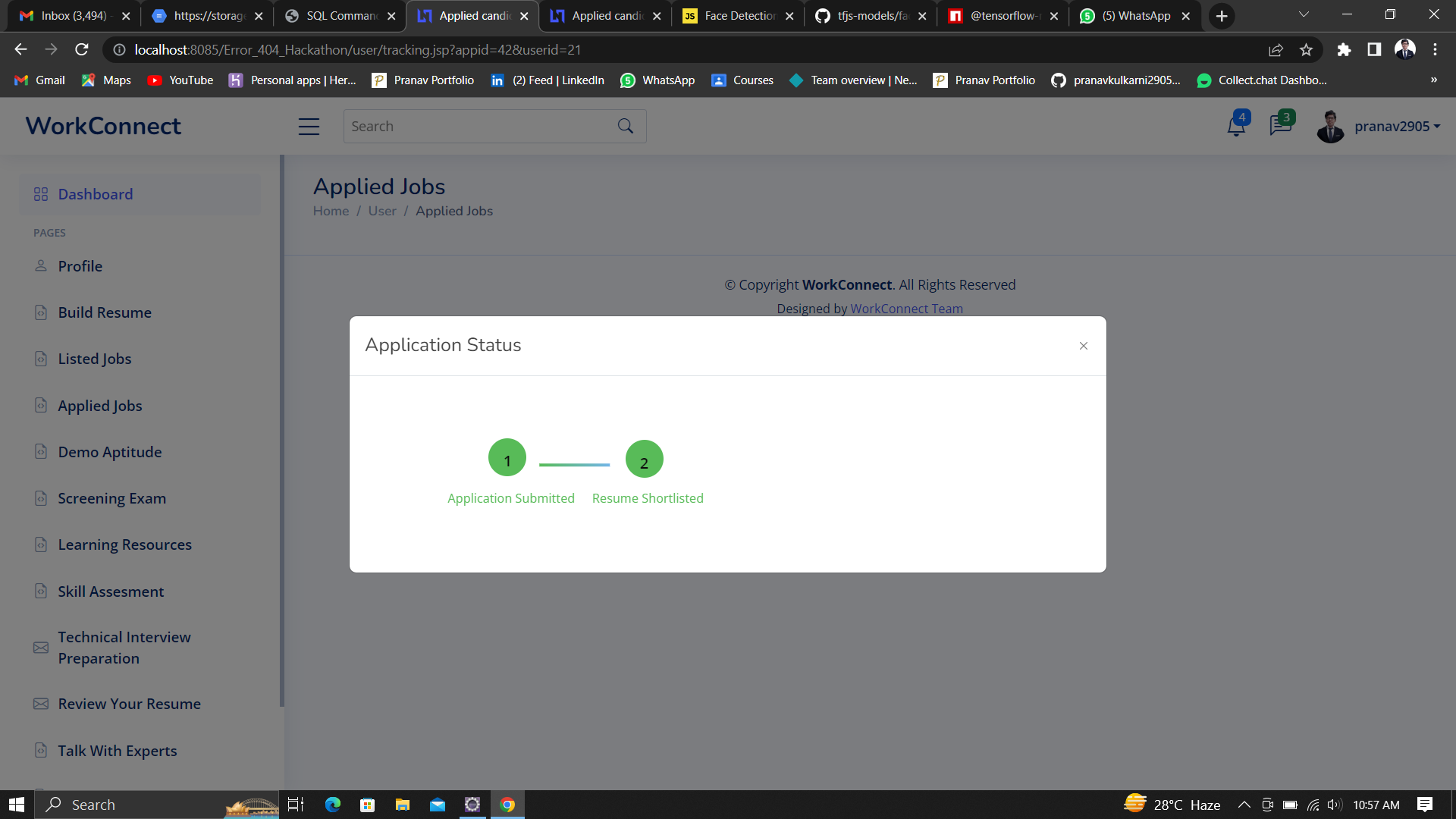The width and height of the screenshot is (1456, 819).
Task: Open the browser tab search dropdown
Action: 1304,15
